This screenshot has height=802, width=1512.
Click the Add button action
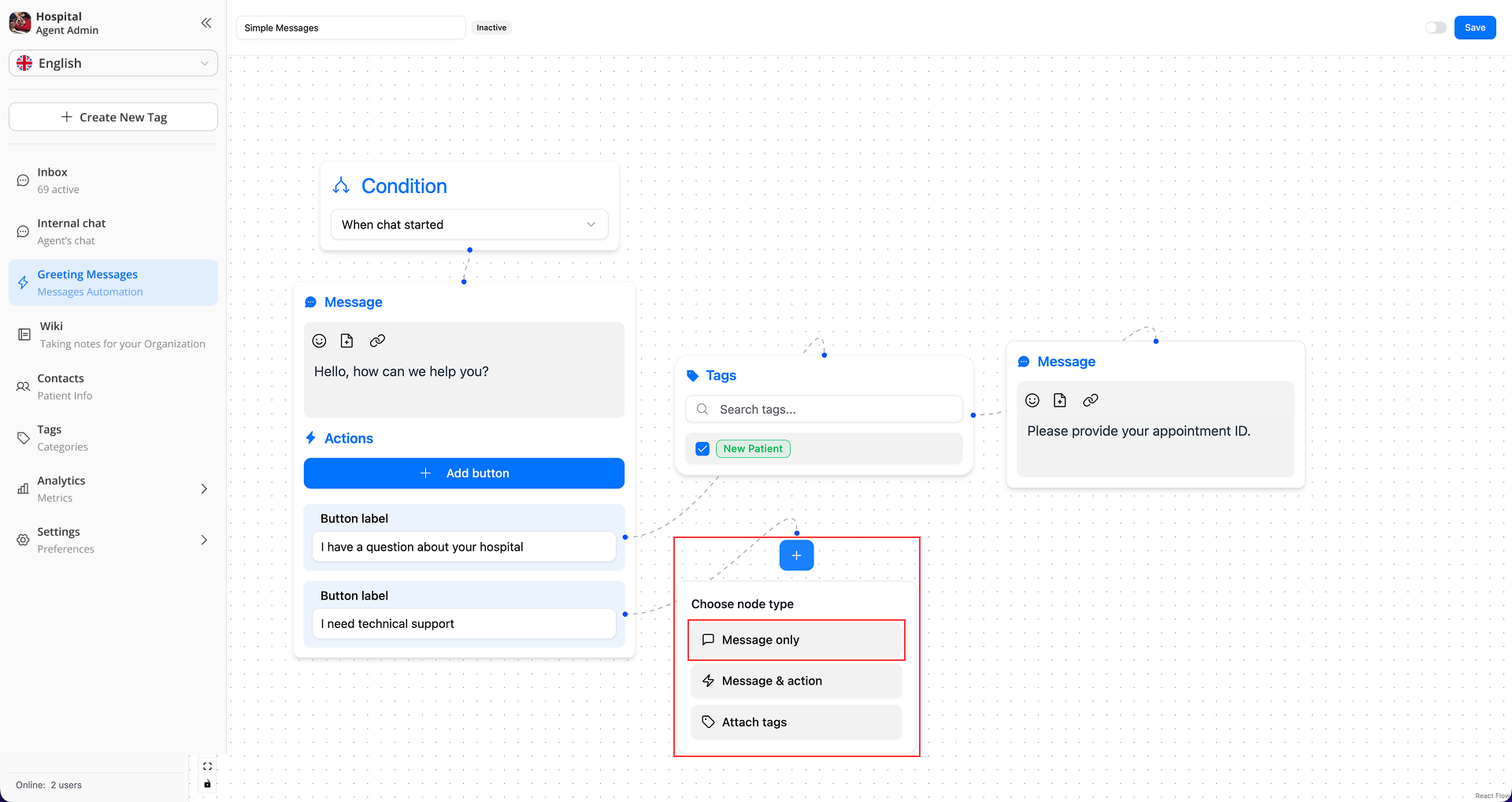pos(464,473)
